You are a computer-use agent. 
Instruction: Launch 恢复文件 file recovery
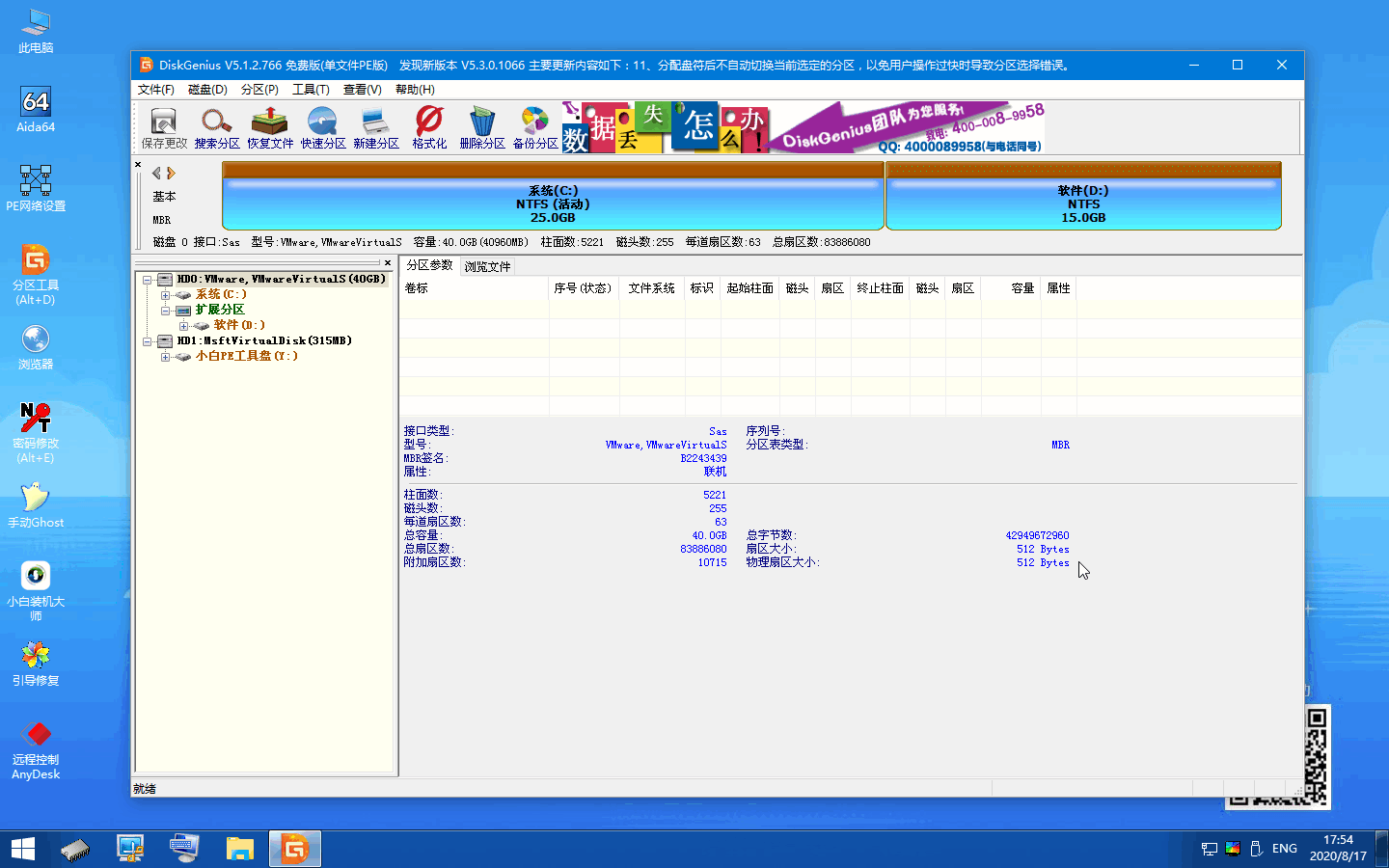tap(270, 126)
